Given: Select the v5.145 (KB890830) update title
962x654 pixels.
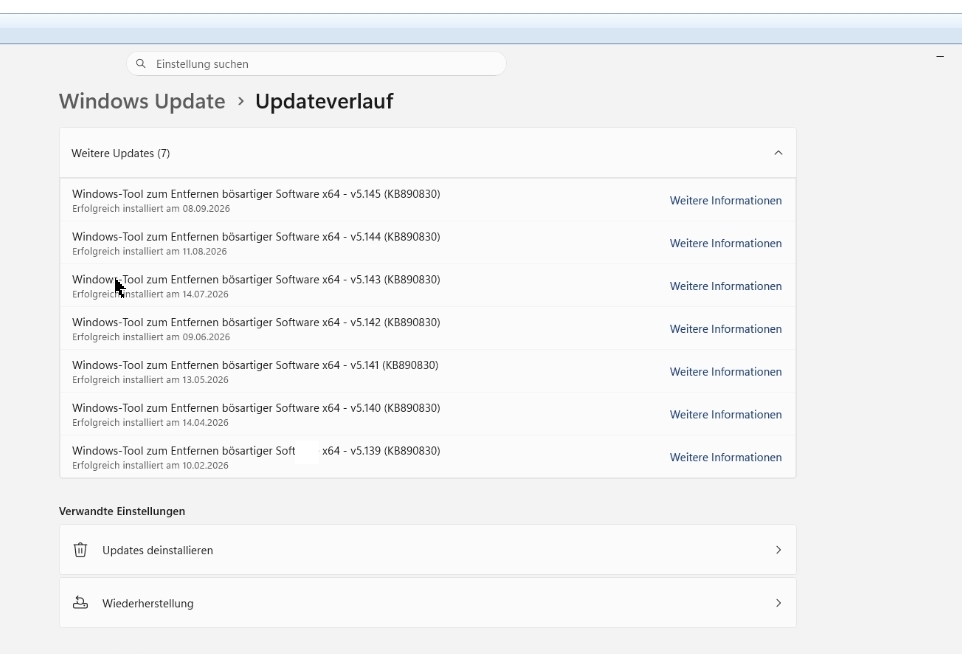Looking at the screenshot, I should 256,194.
